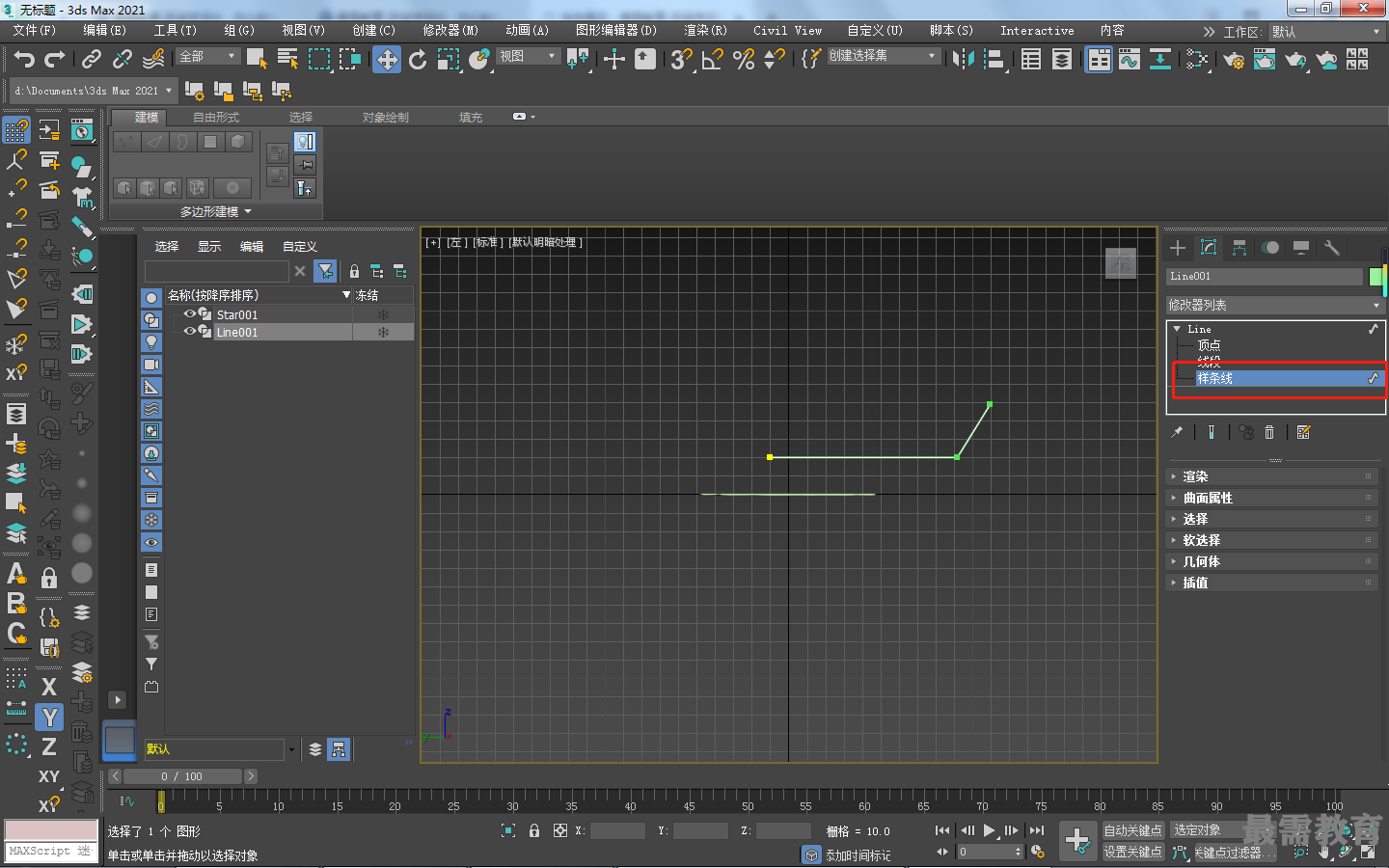Toggle visibility eye of Star001
The height and width of the screenshot is (868, 1389).
click(190, 314)
